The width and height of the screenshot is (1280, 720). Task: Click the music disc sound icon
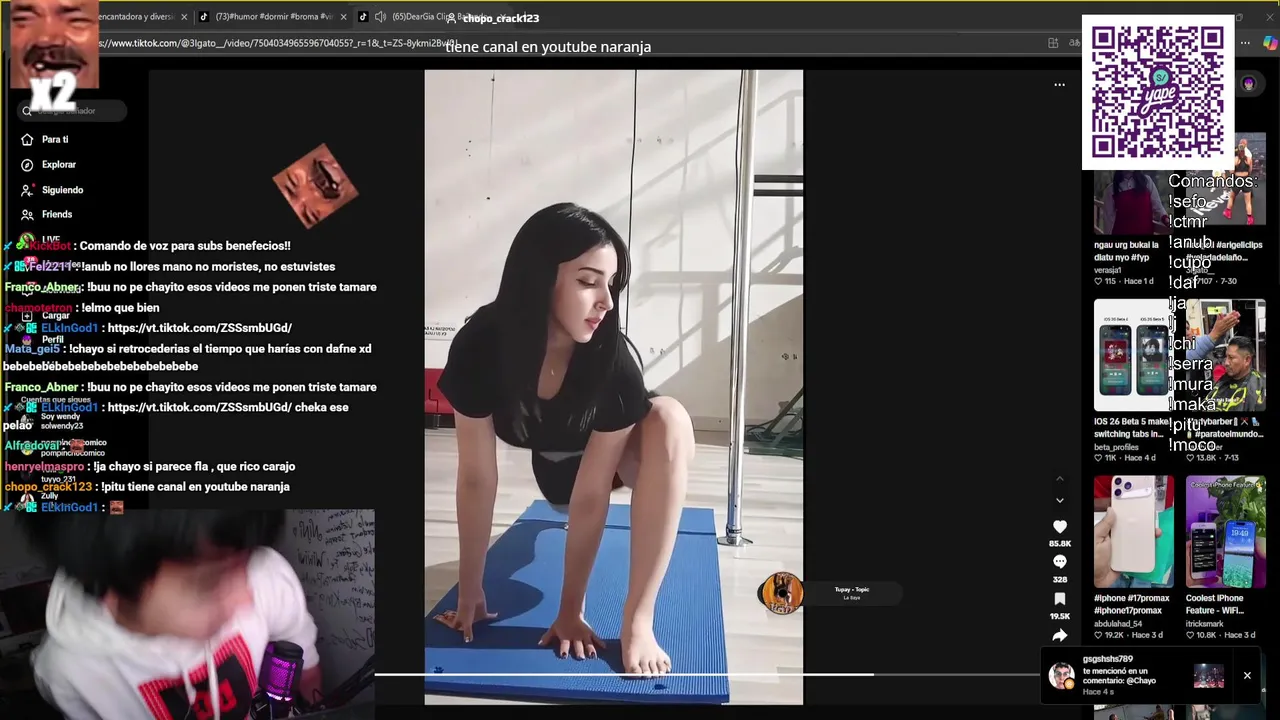pyautogui.click(x=781, y=593)
